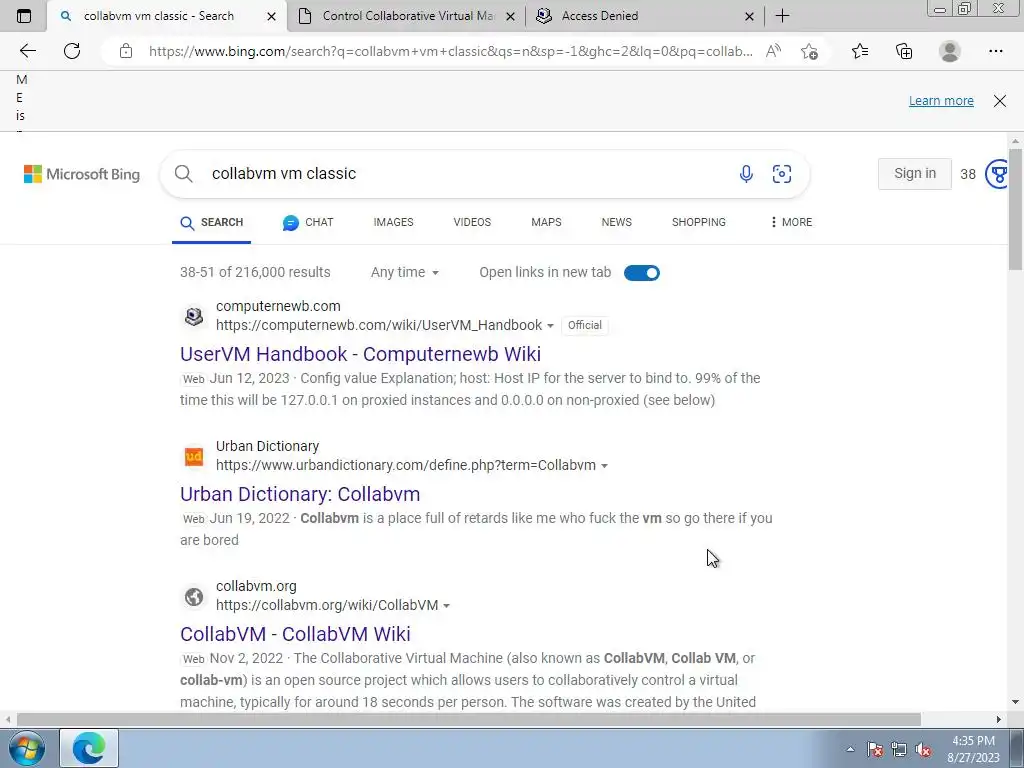Switch to the VIDEOS tab

[x=472, y=222]
